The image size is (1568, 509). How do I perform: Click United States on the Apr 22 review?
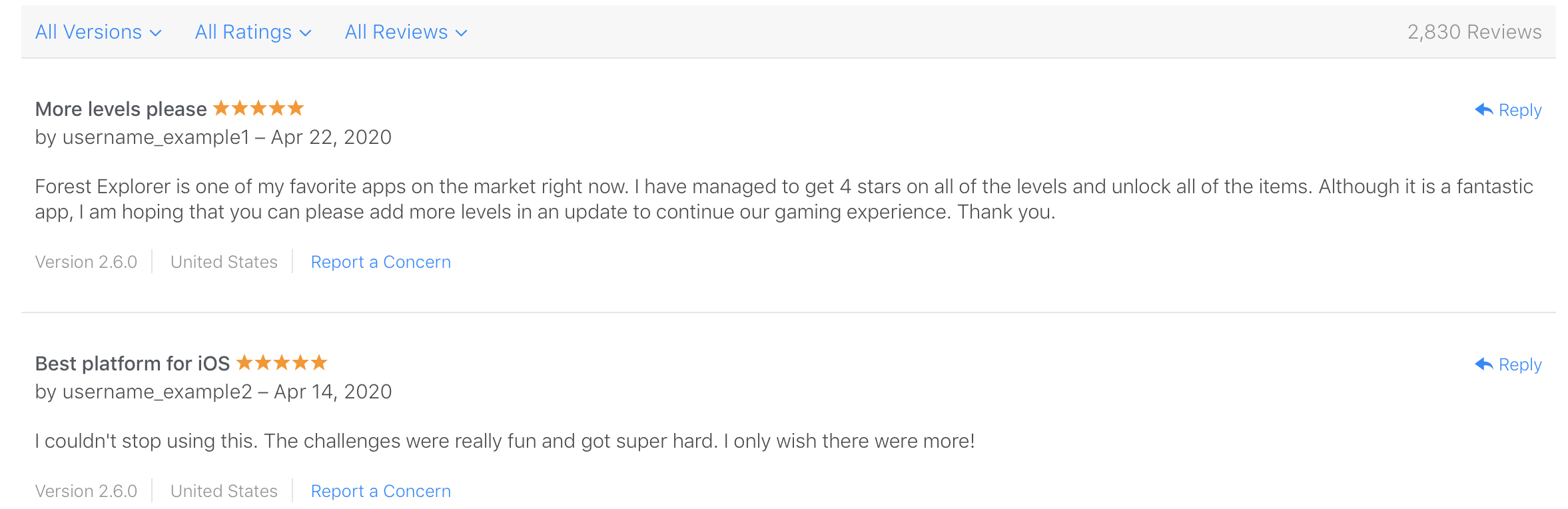224,262
